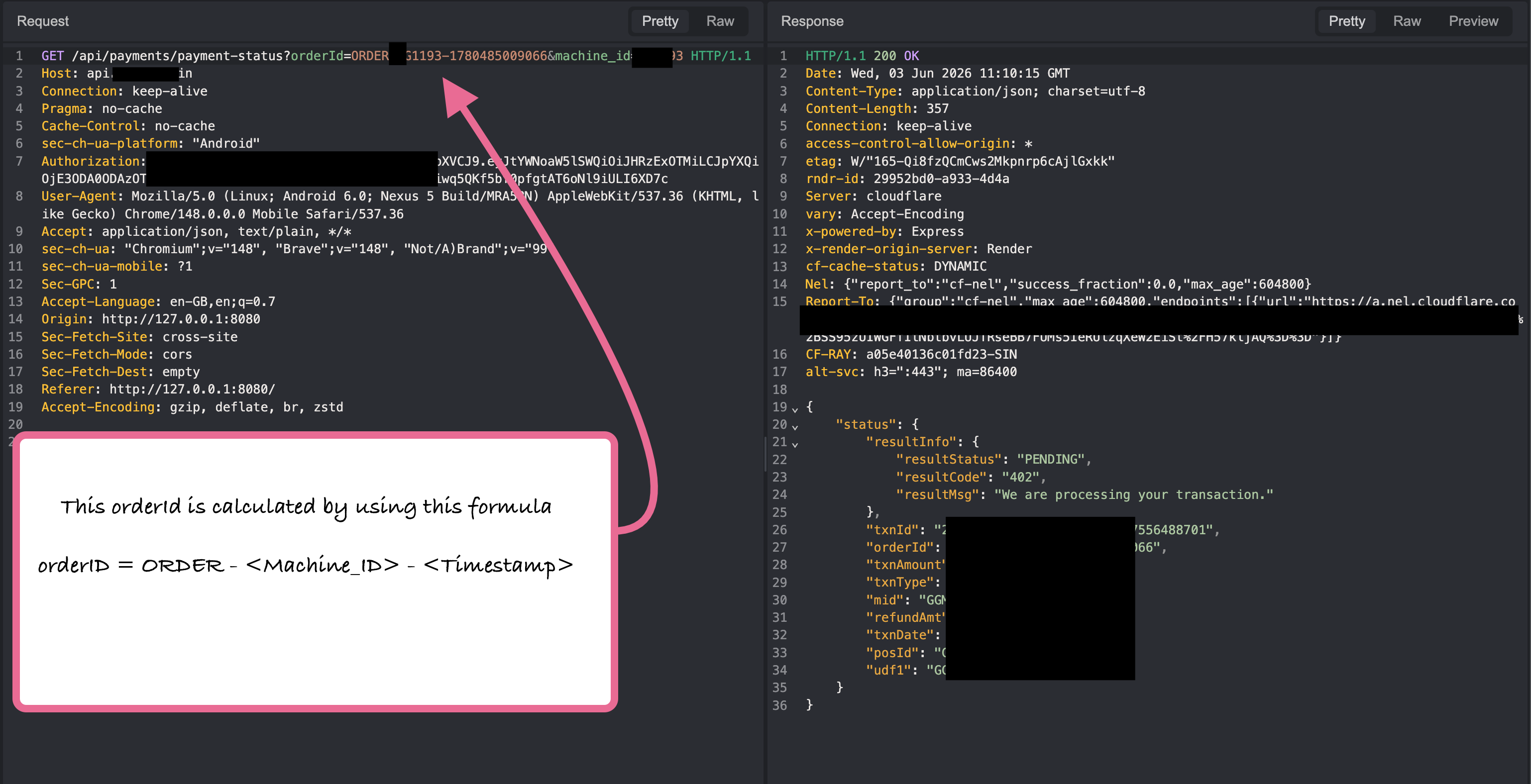Switch Request view to Raw tab
This screenshot has height=784, width=1531.
[x=720, y=21]
